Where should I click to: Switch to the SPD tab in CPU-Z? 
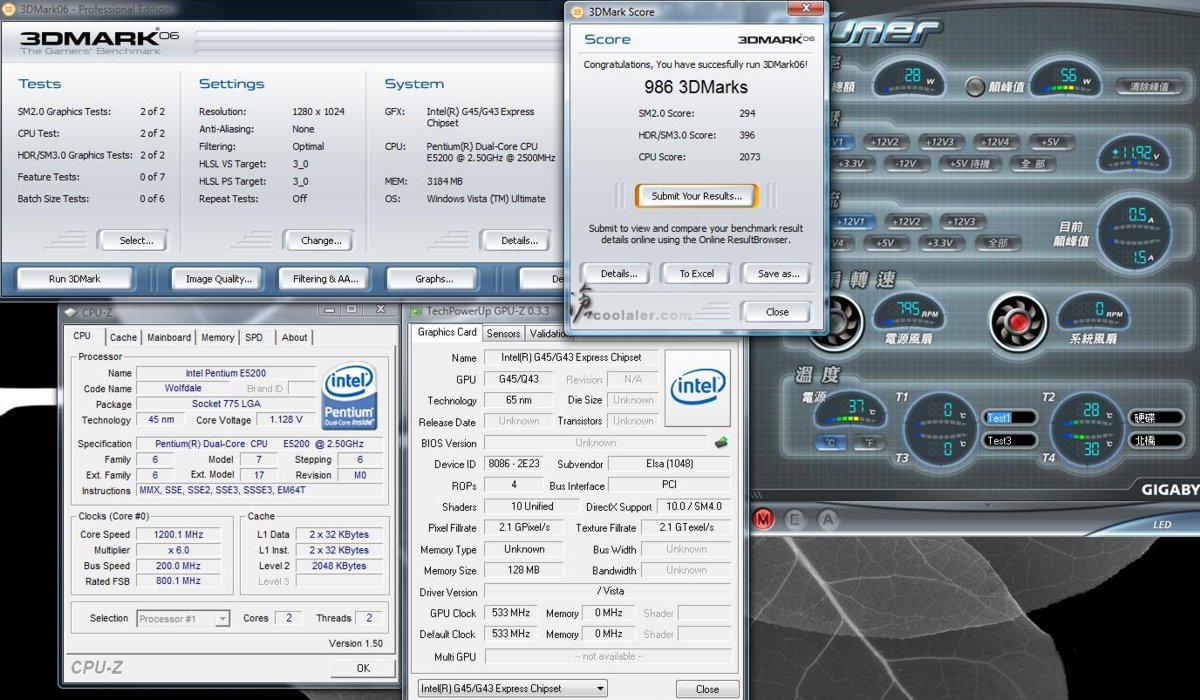tap(255, 338)
